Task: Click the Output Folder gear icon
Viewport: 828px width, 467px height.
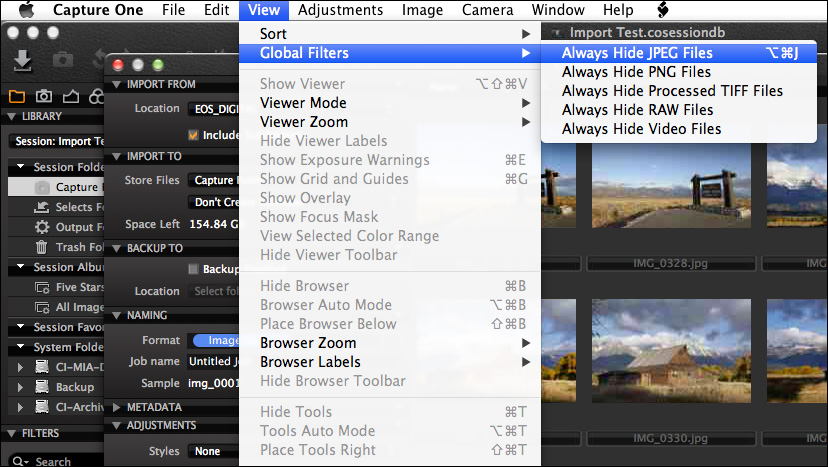Action: (42, 227)
